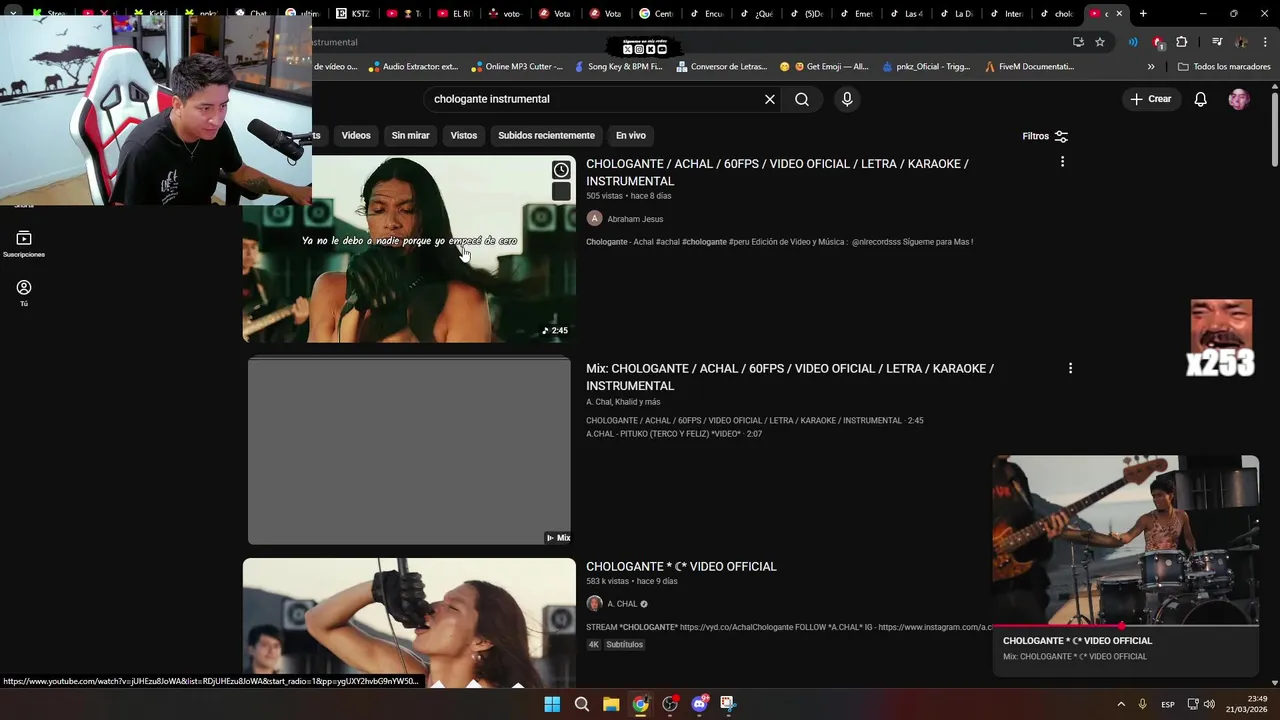
Task: Switch to the Emet TikTok tab
Action: pyautogui.click(x=858, y=14)
